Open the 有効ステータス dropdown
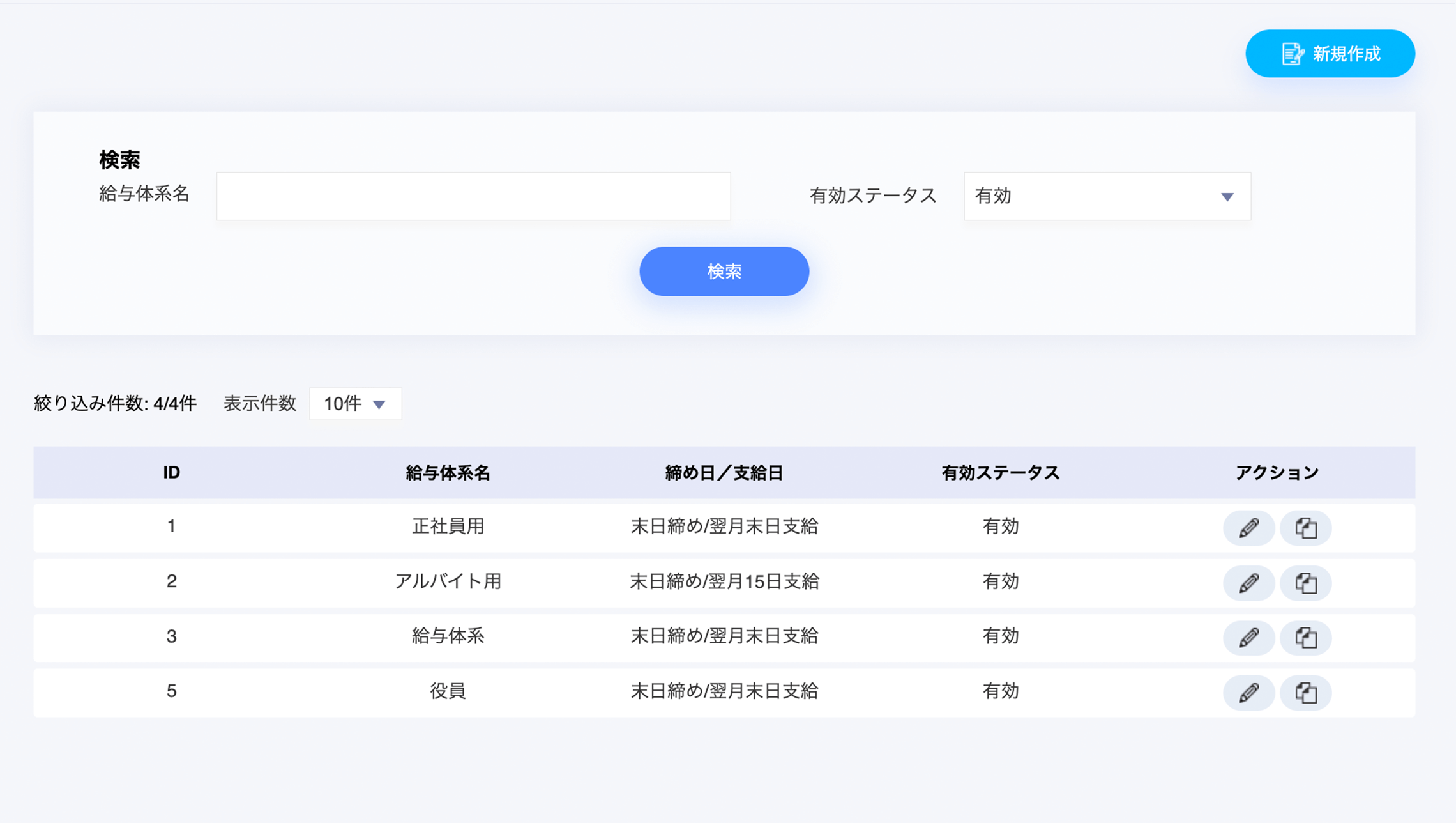The height and width of the screenshot is (823, 1456). click(x=1106, y=196)
